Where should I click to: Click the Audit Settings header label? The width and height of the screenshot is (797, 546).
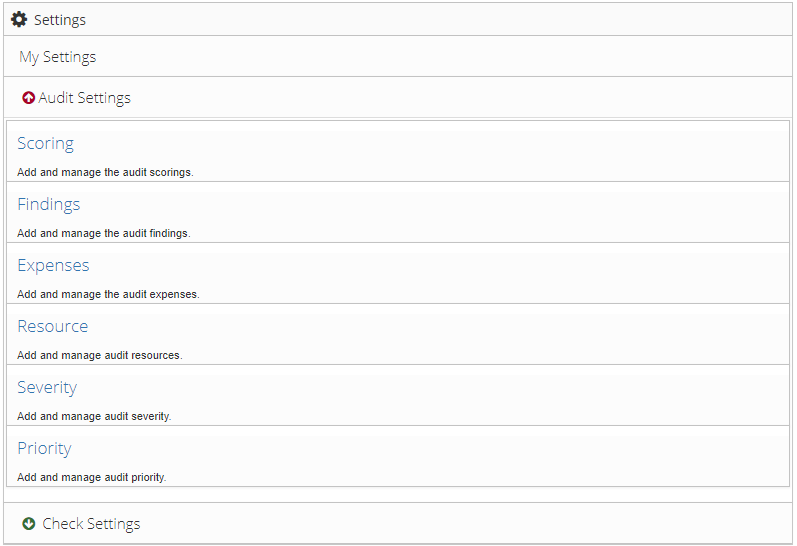84,98
